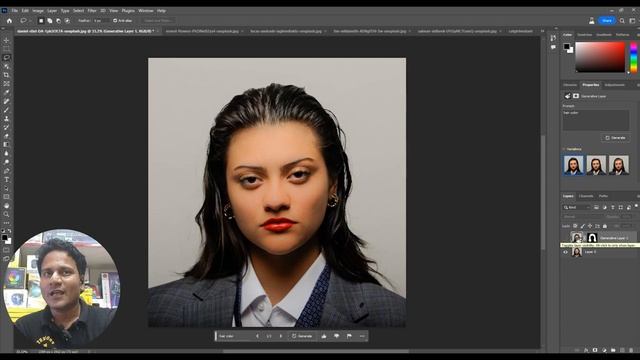Select the Object Selection tool
This screenshot has height=360, width=640.
coord(6,66)
